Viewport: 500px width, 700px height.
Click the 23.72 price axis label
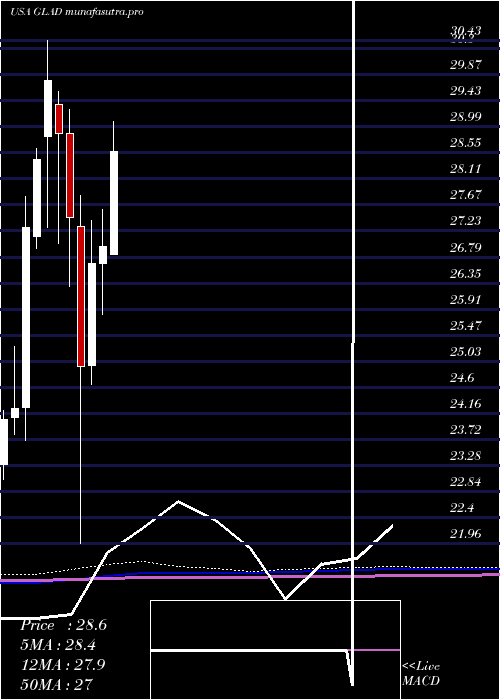pyautogui.click(x=466, y=430)
